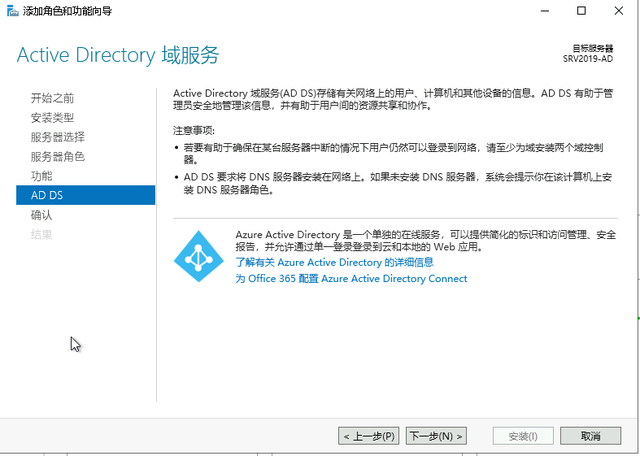Click the greyed-out 安装(I) button
The width and height of the screenshot is (640, 456).
tap(523, 436)
